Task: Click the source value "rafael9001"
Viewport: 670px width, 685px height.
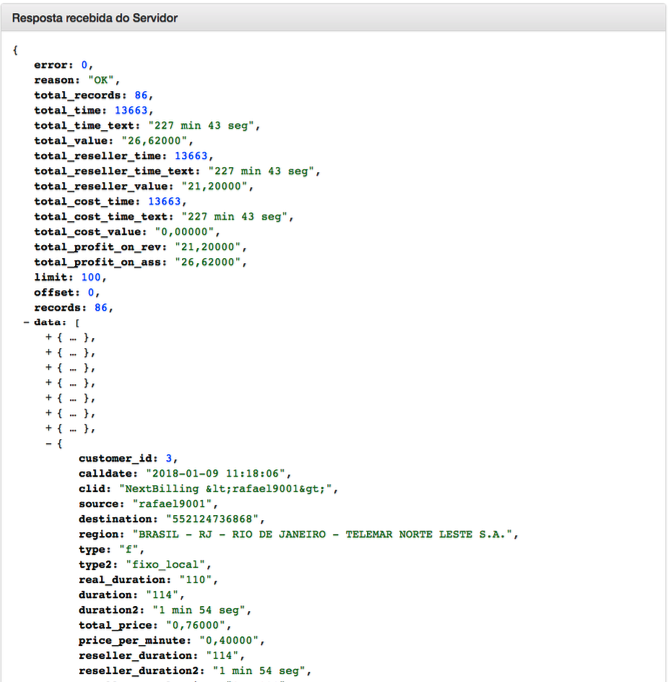Action: (172, 504)
